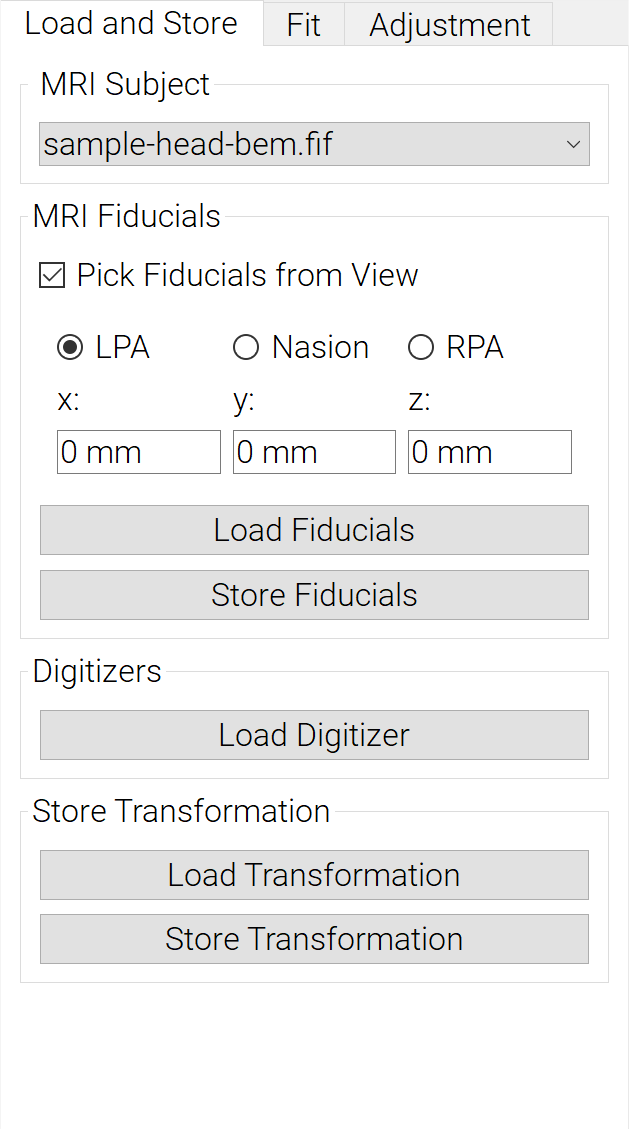The width and height of the screenshot is (629, 1129).
Task: Focus the x coordinate input field
Action: tap(139, 452)
